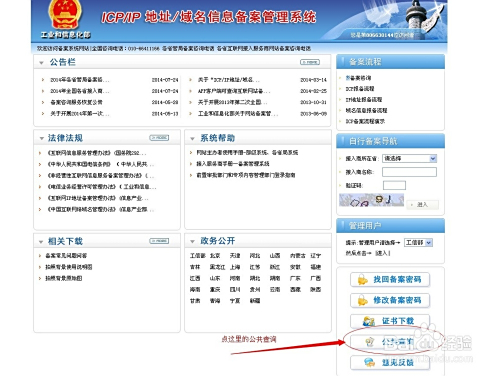Click the national emblem logo in the header
Image resolution: width=500 pixels, height=376 pixels.
click(65, 14)
